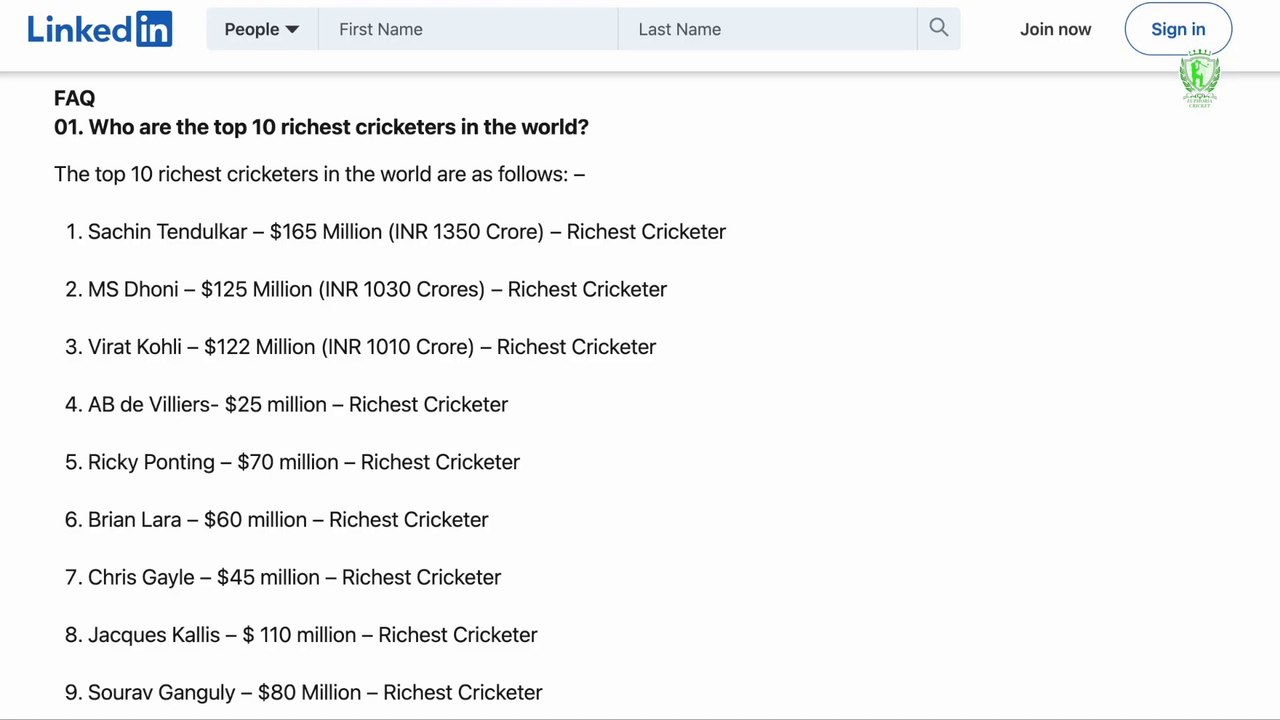Focus the First Name search field
Screen dimensions: 1280x720
click(468, 29)
